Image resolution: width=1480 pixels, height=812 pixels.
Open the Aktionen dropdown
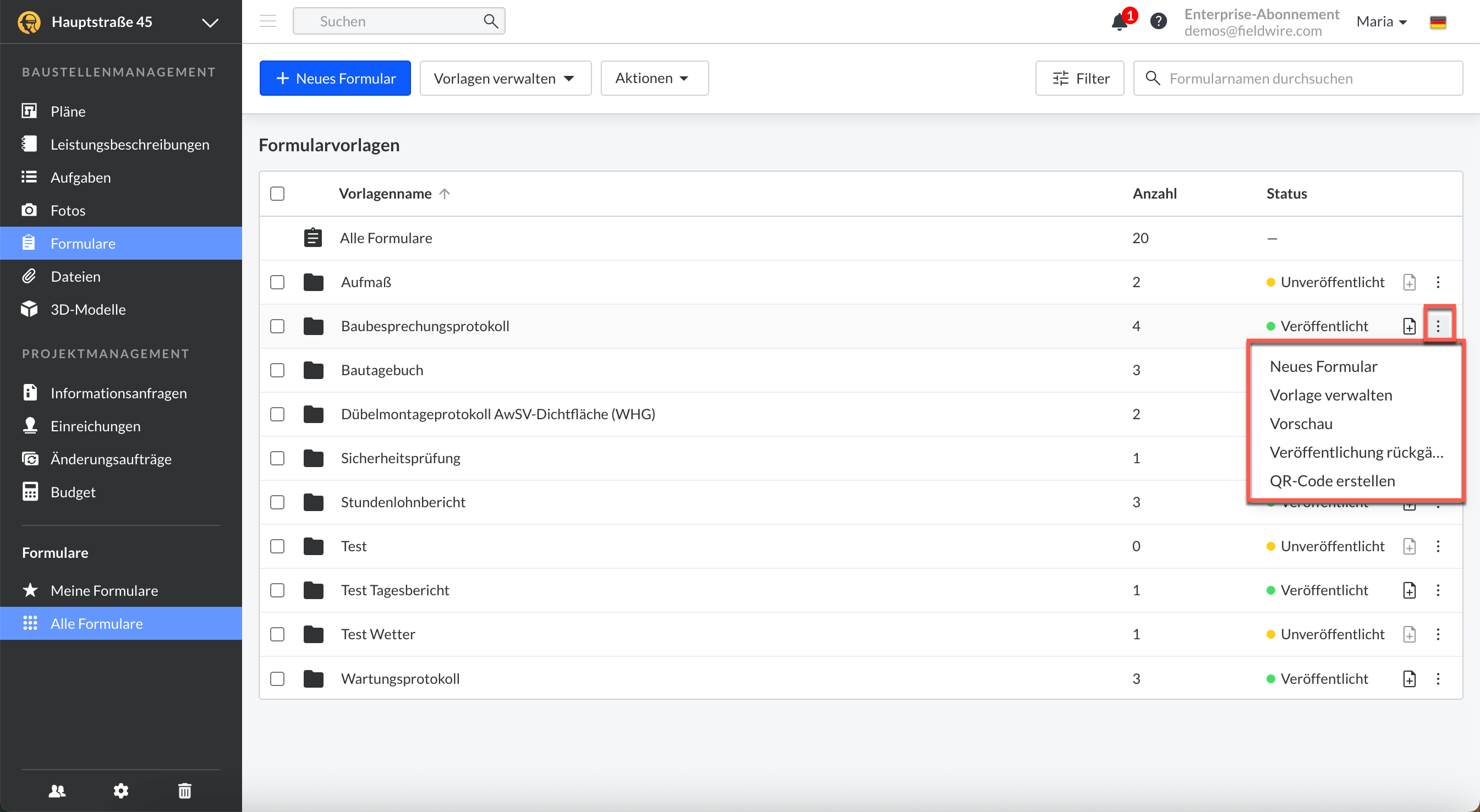pyautogui.click(x=654, y=78)
